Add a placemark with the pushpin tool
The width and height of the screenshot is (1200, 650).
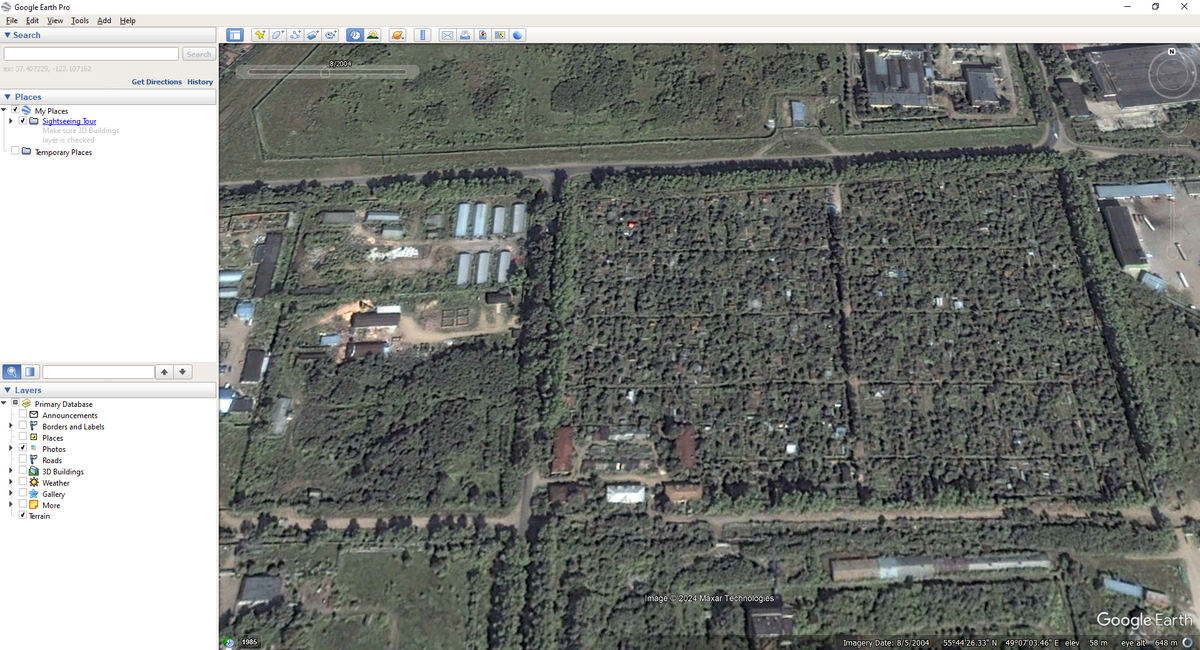[x=260, y=35]
